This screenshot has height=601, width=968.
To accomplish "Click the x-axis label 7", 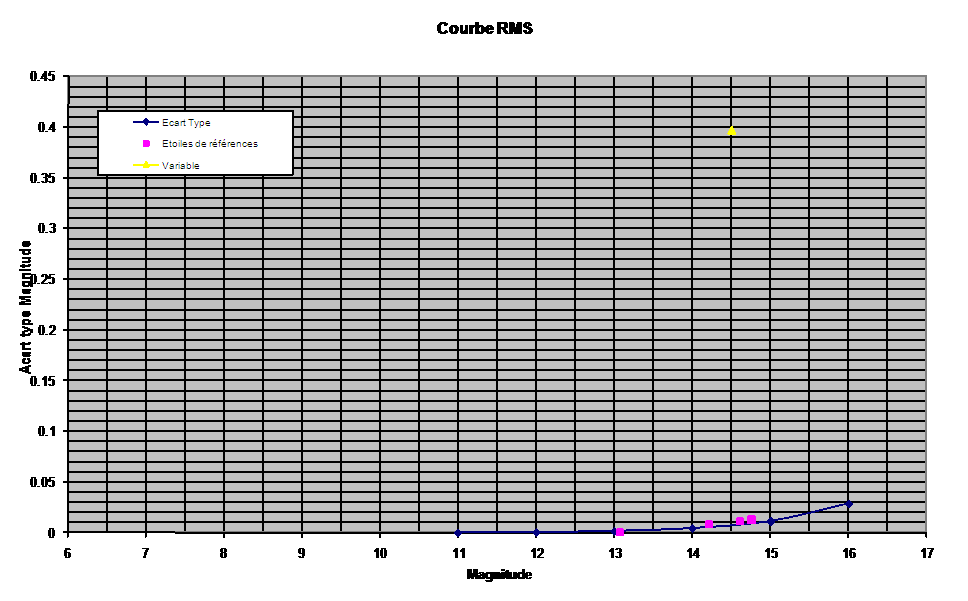I will click(x=146, y=553).
